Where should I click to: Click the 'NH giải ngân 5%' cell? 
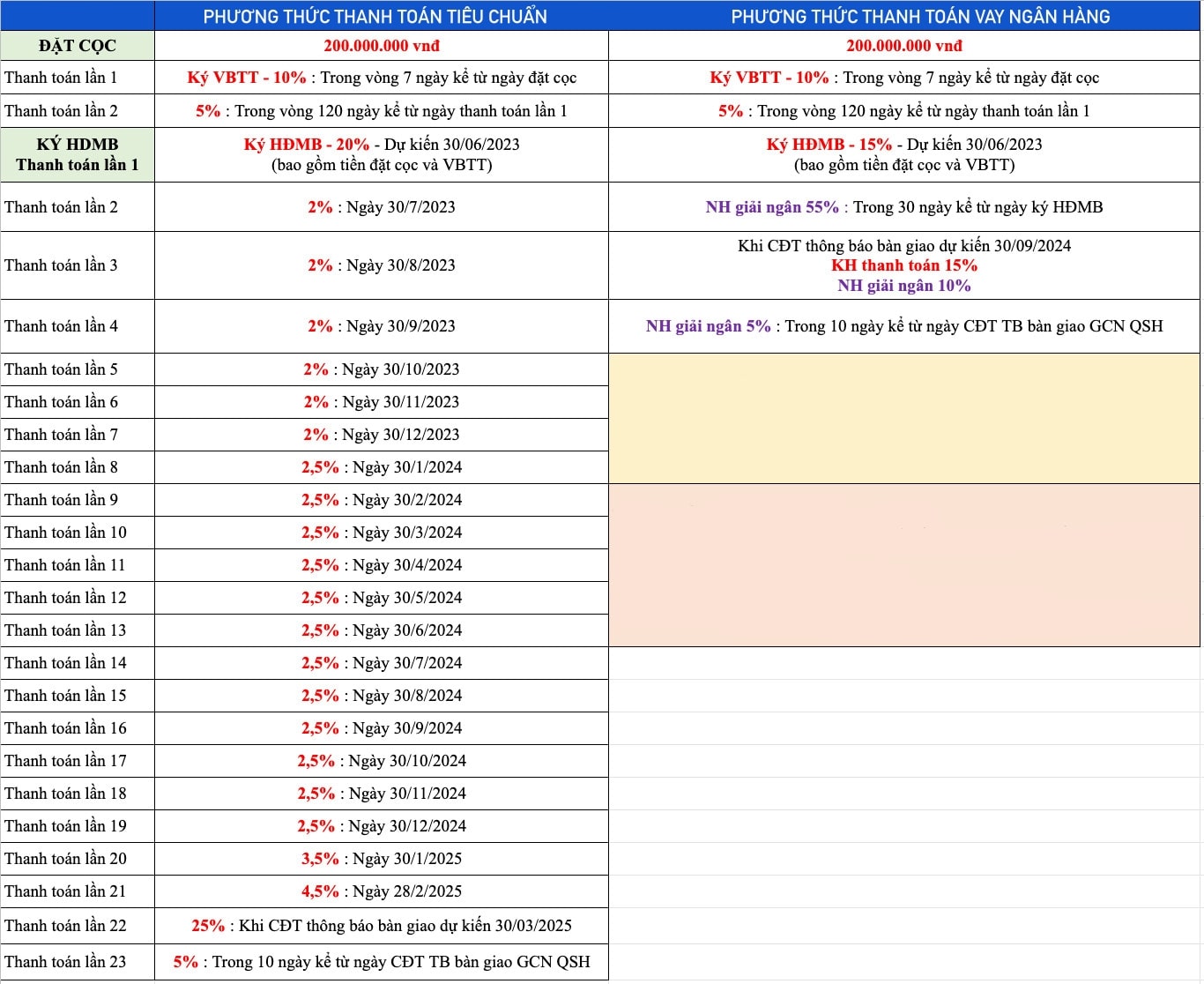903,326
